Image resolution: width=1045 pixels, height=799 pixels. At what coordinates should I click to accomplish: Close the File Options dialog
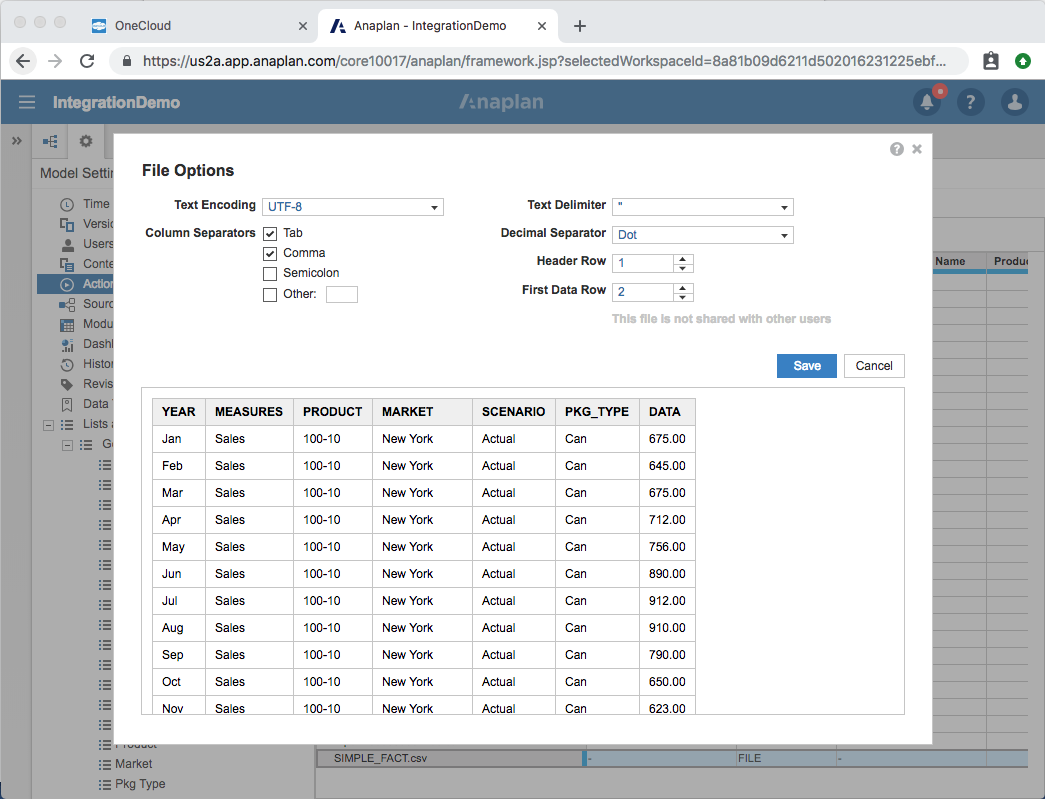(917, 149)
